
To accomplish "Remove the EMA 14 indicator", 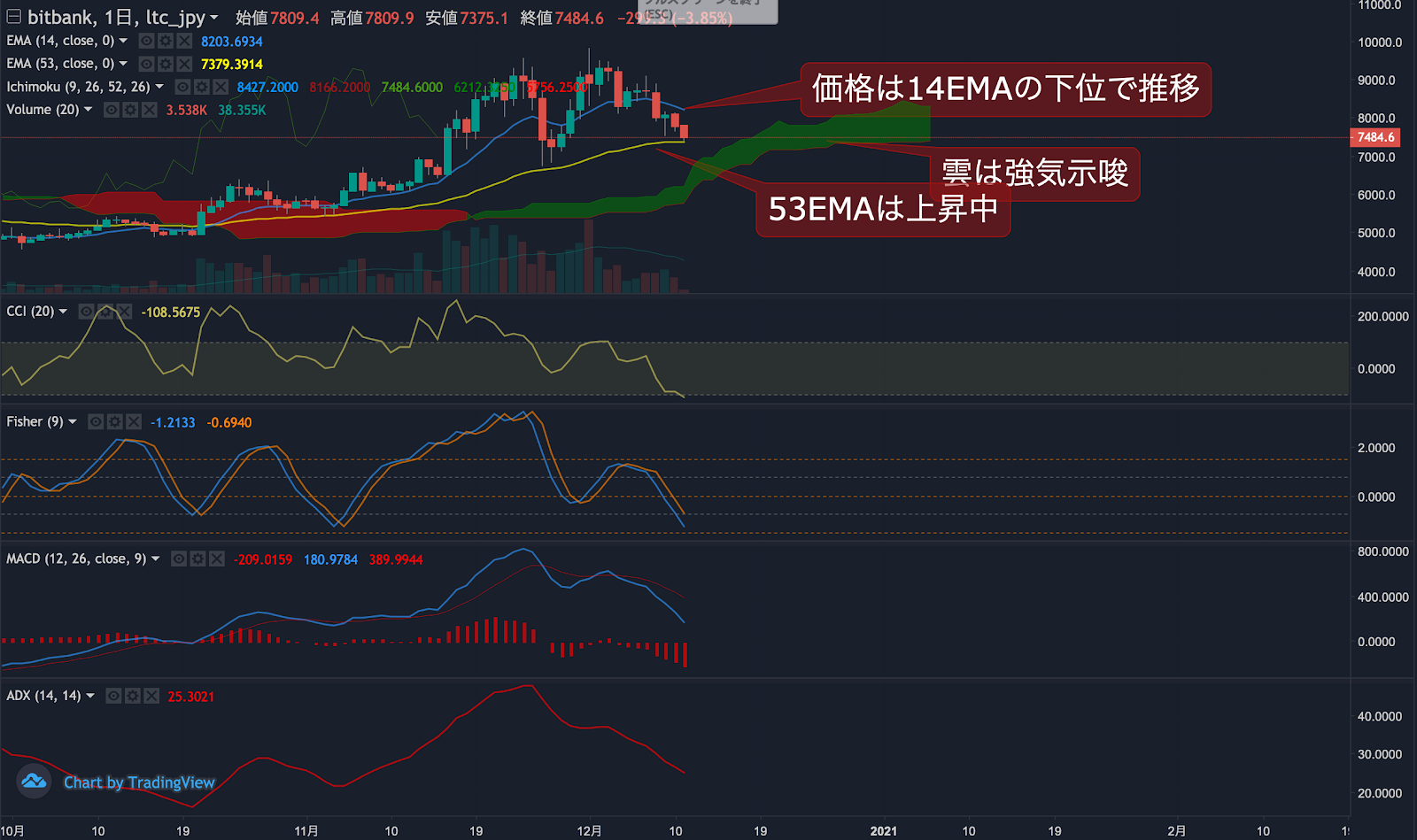I will pyautogui.click(x=184, y=41).
